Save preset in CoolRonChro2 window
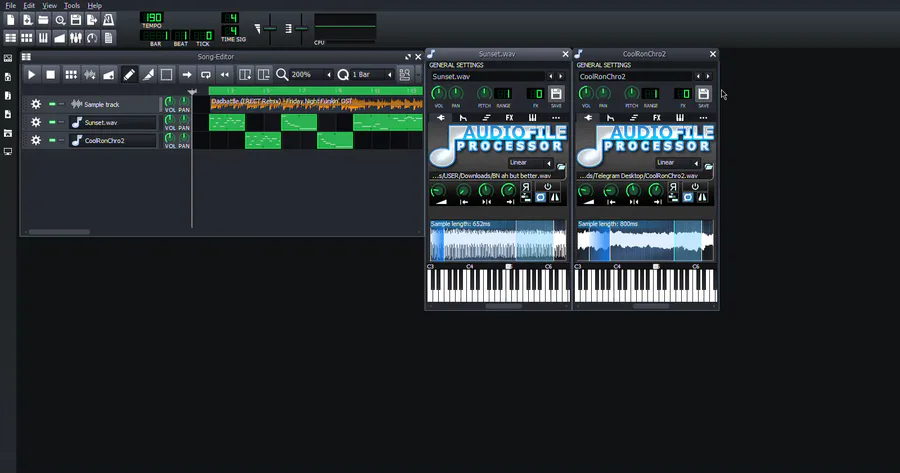The width and height of the screenshot is (900, 473). click(x=704, y=94)
